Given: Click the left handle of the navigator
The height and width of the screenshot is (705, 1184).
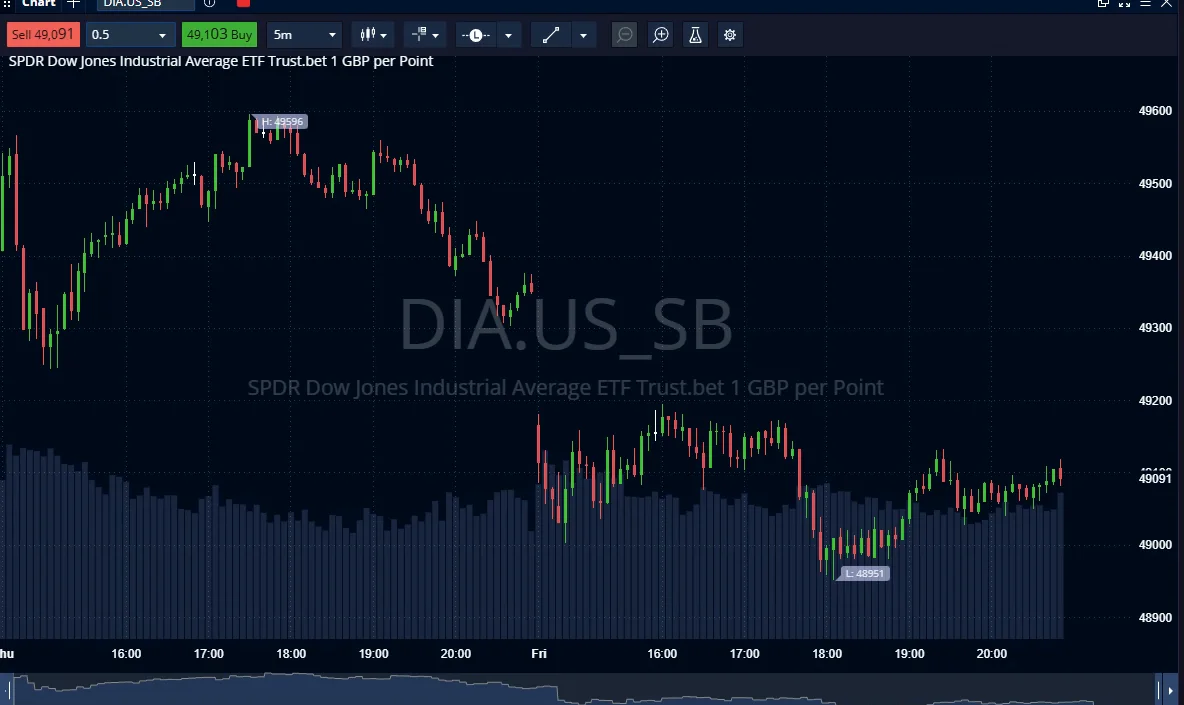Looking at the screenshot, I should pyautogui.click(x=10, y=690).
